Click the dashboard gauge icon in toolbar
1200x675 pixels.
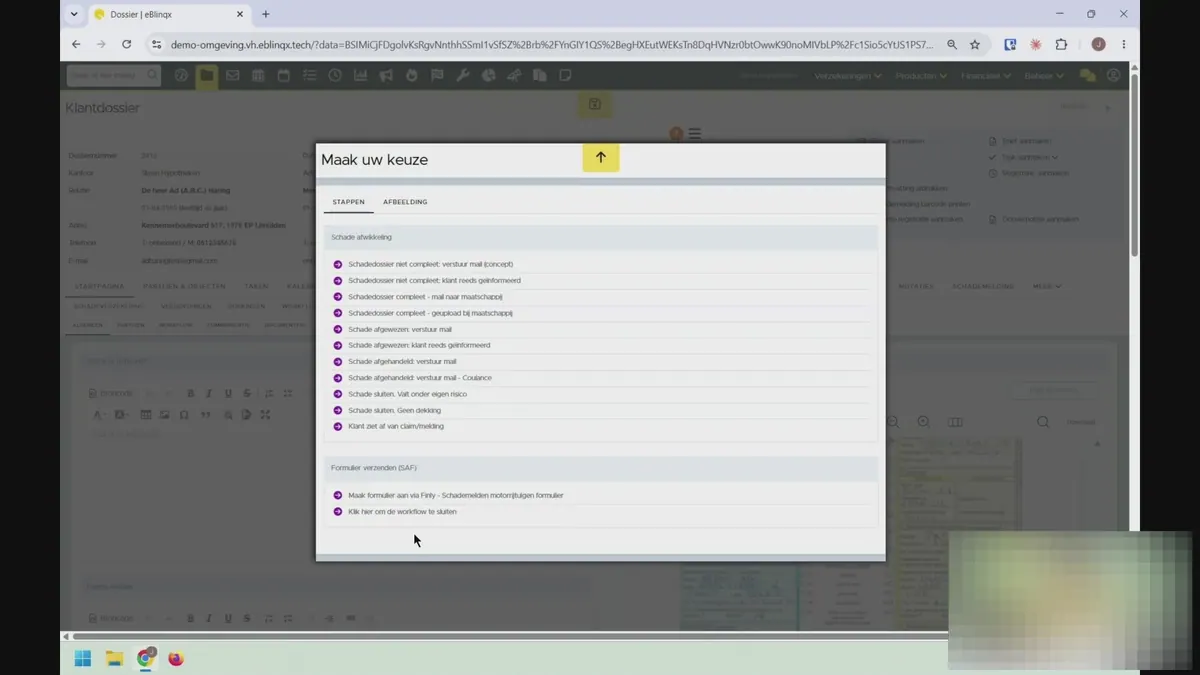pos(181,76)
